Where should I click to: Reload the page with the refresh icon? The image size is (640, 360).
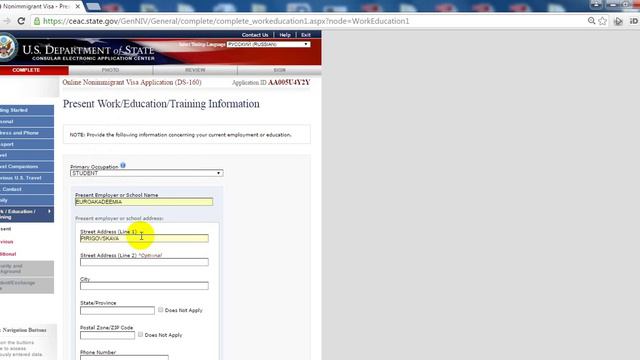click(x=21, y=21)
